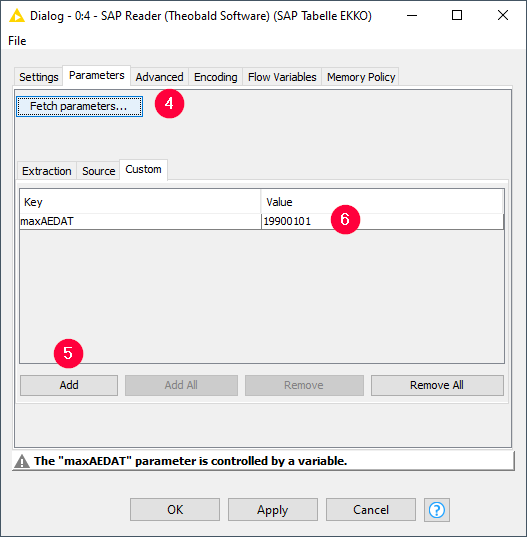Open the Source sub-tab
Image resolution: width=527 pixels, height=537 pixels.
click(x=98, y=171)
